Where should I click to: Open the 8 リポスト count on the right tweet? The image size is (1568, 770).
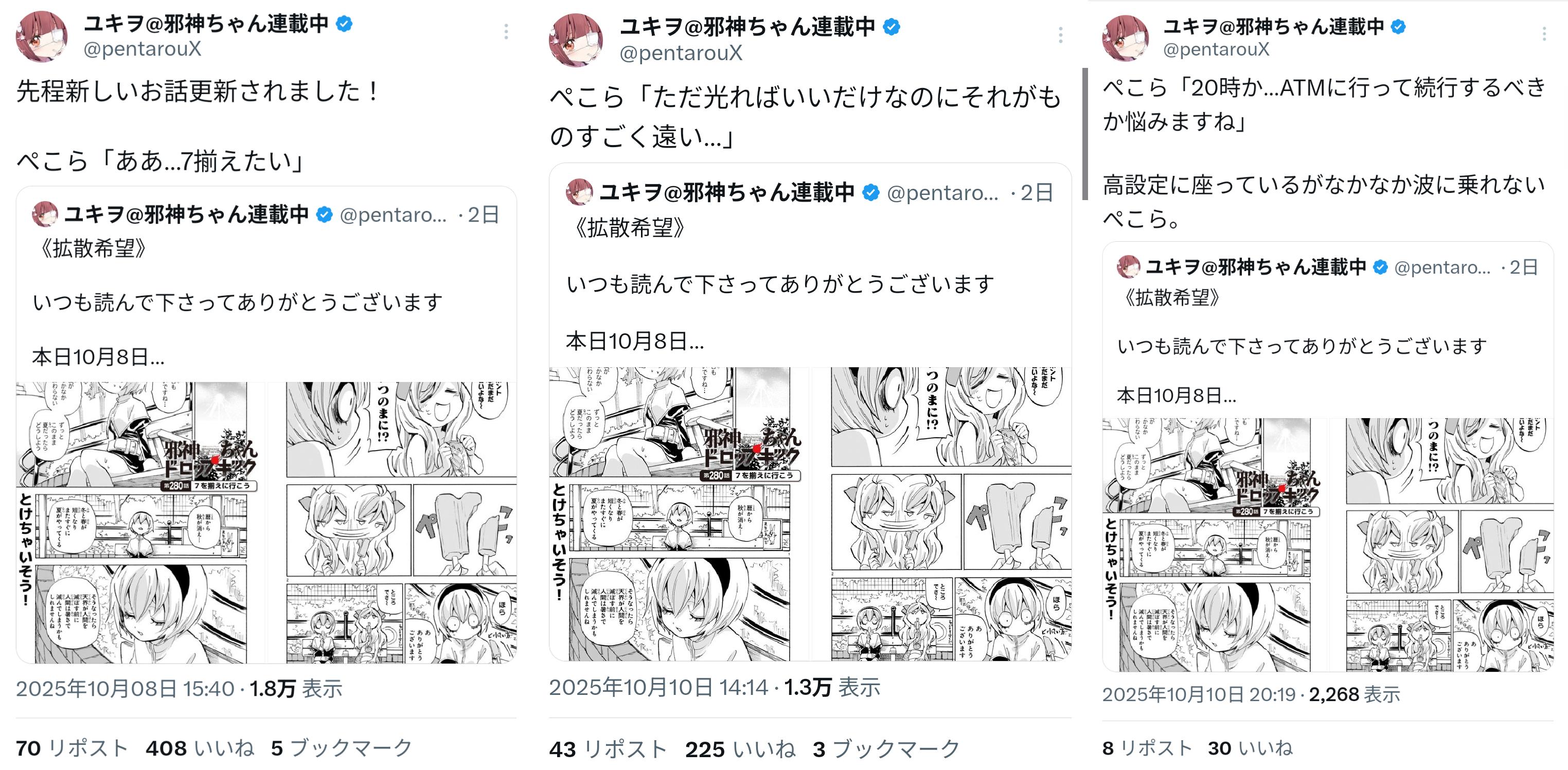[x=1147, y=747]
